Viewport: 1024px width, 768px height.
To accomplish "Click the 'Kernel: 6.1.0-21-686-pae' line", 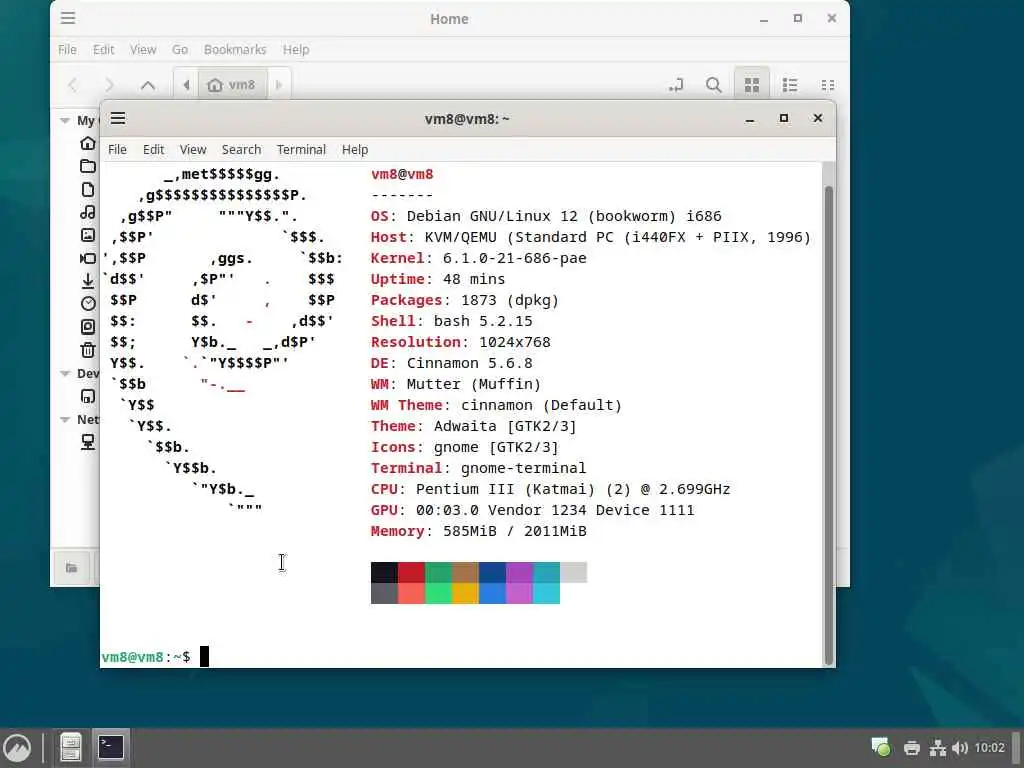I will [x=479, y=258].
